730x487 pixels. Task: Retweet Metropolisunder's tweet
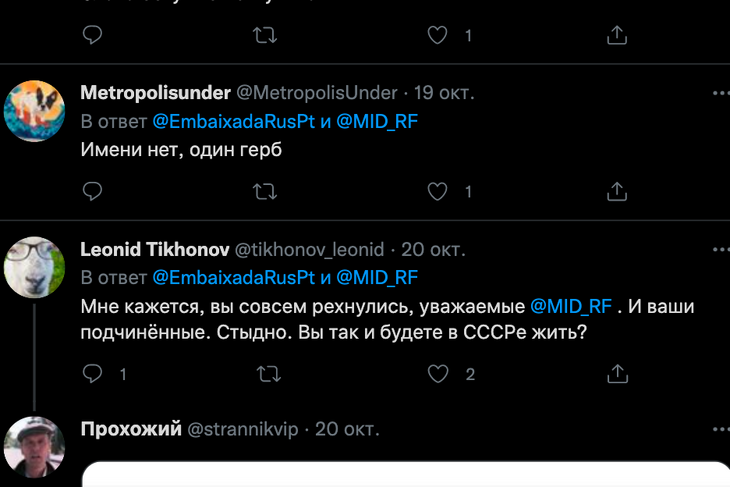tap(265, 191)
